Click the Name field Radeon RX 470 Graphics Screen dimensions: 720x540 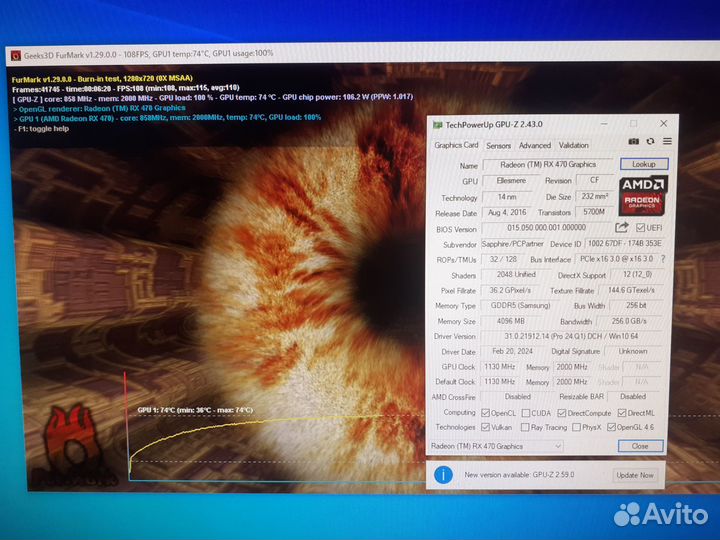(548, 164)
